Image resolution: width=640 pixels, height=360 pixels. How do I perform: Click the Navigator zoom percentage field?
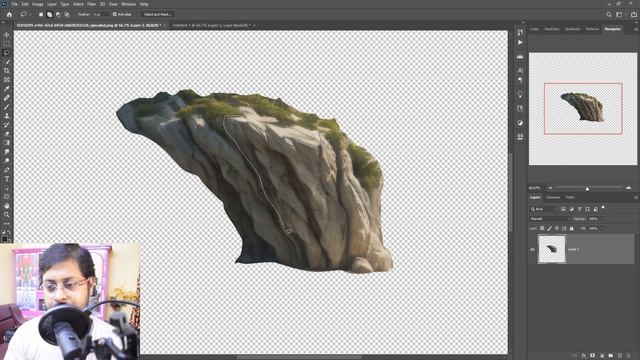(535, 188)
